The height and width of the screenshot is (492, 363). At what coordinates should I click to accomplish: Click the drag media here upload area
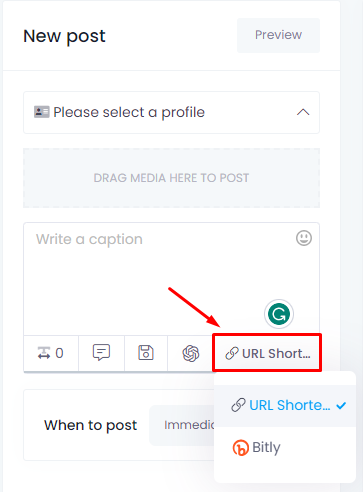coord(171,178)
